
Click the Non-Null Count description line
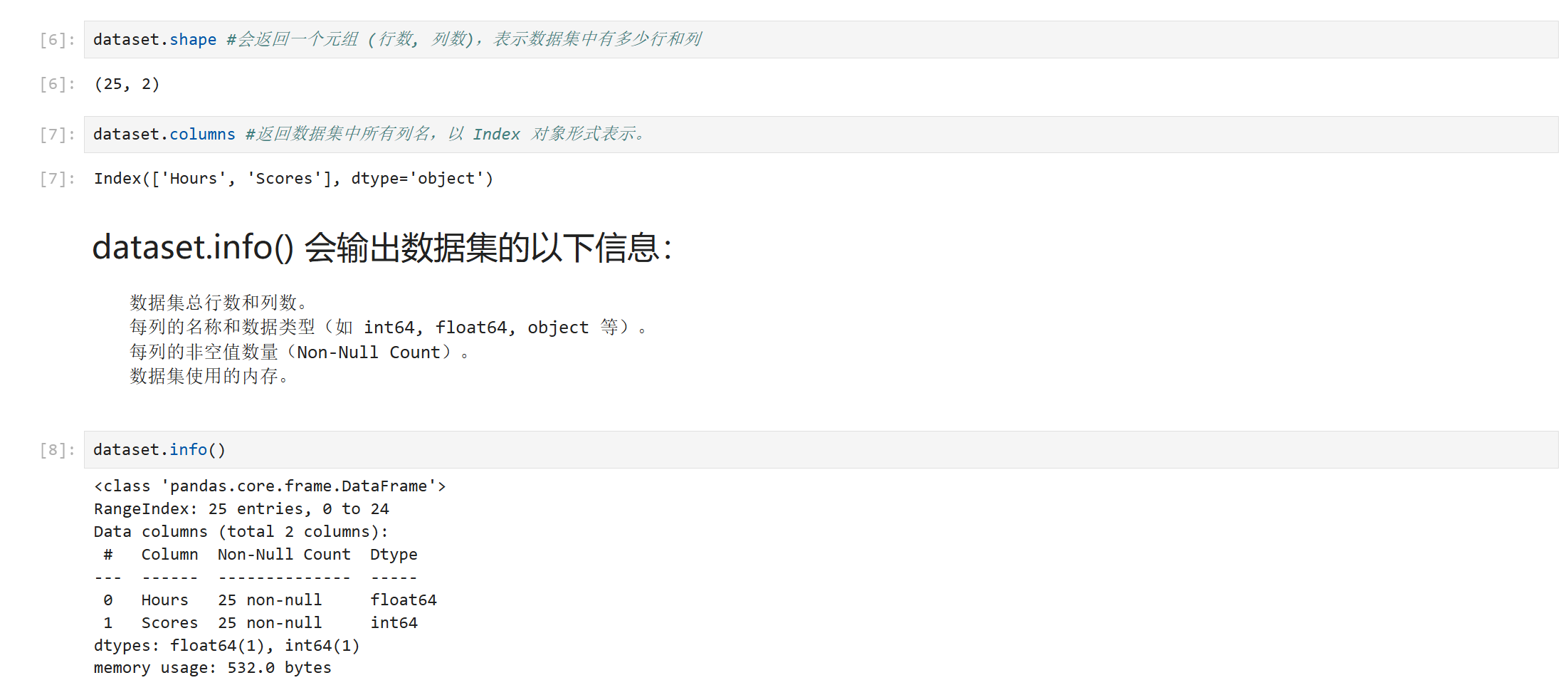299,352
